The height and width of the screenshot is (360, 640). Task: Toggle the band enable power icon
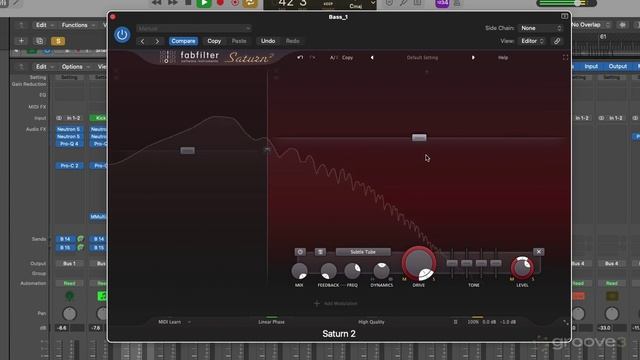(300, 252)
